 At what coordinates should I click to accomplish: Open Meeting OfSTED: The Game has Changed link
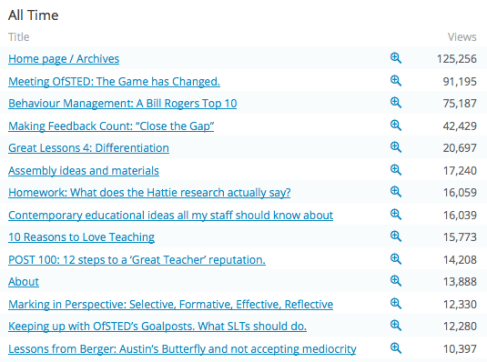[114, 82]
